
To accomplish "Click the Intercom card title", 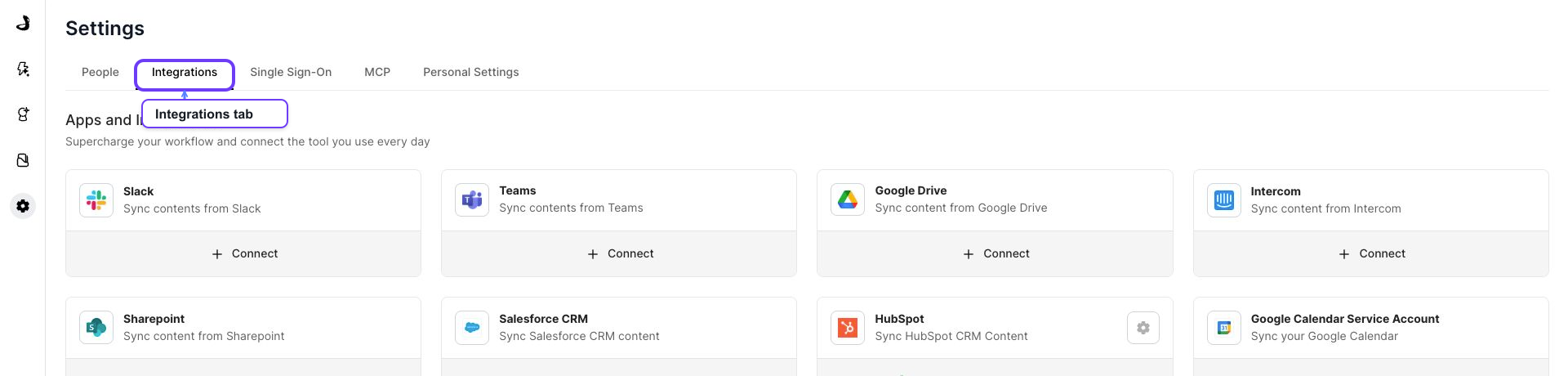I will [1276, 191].
